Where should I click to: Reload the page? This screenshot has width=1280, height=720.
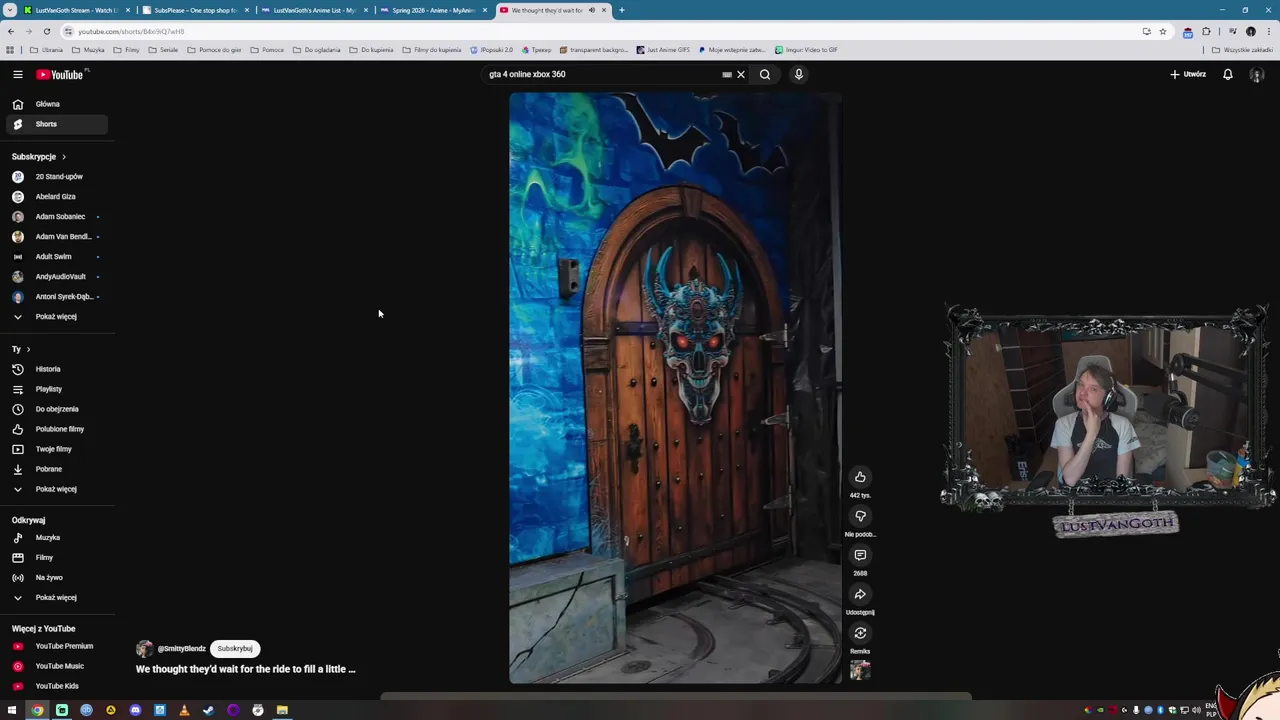point(46,31)
